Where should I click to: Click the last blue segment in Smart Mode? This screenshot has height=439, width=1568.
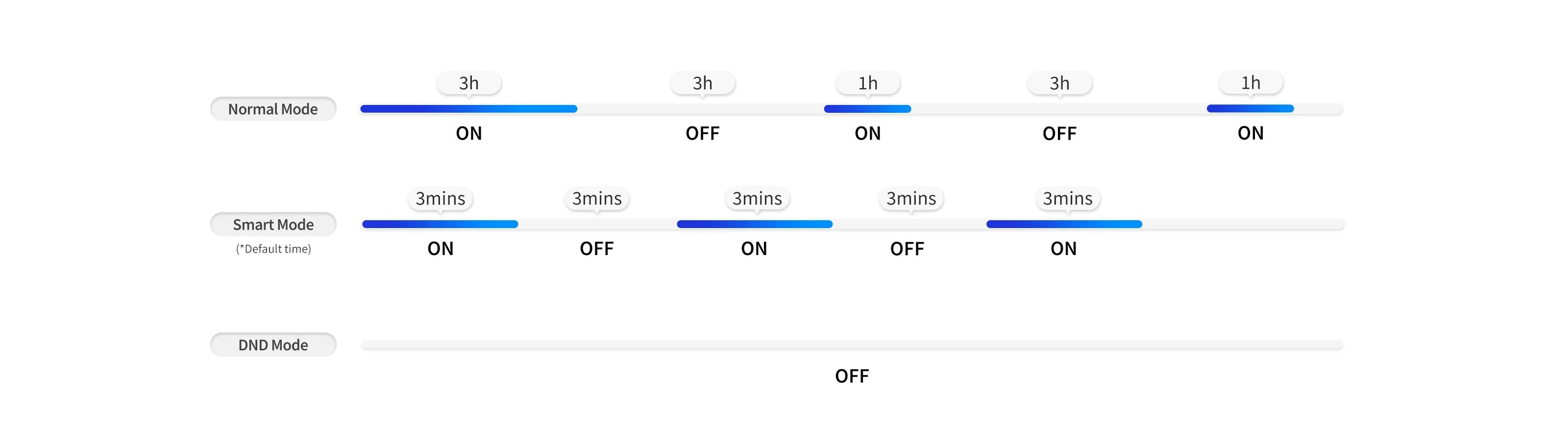(1064, 224)
